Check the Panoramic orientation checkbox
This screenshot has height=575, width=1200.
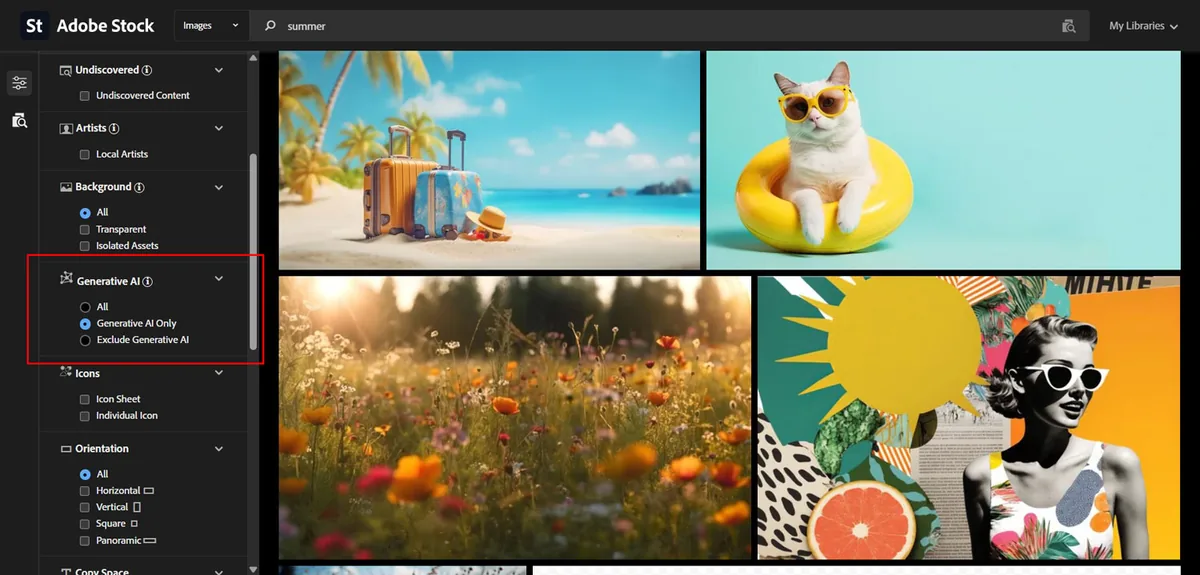click(85, 540)
